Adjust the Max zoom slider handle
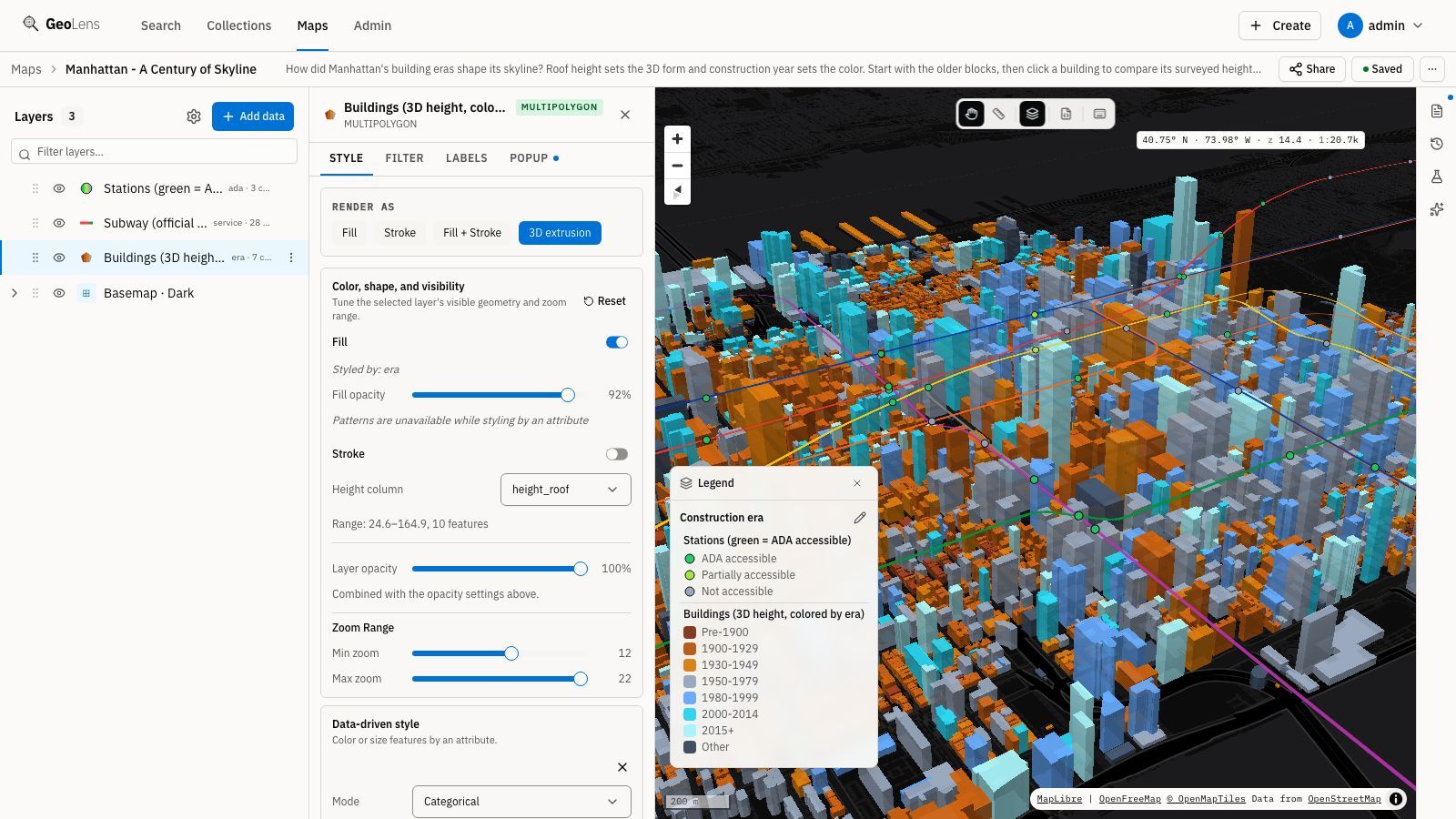1456x819 pixels. 581,679
